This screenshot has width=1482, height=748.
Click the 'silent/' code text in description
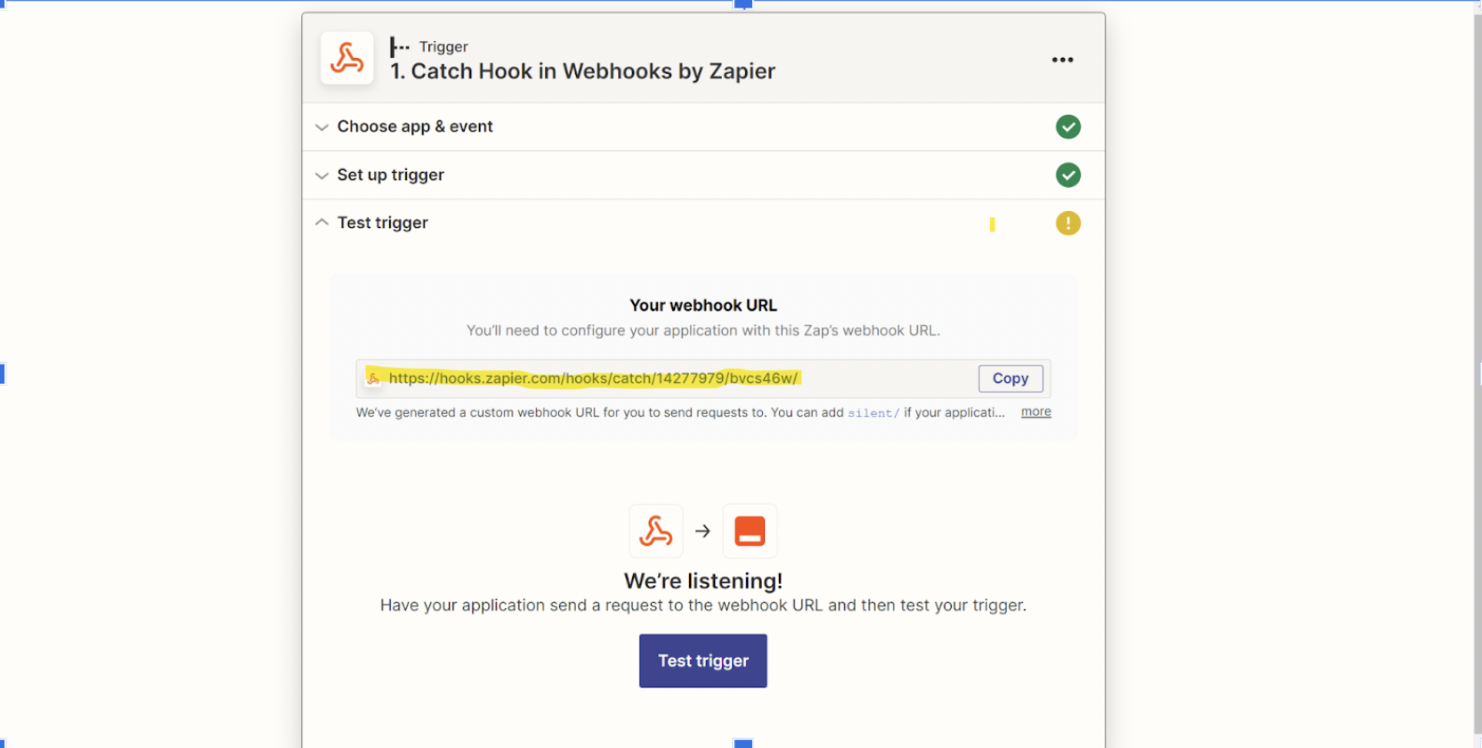[x=873, y=413]
